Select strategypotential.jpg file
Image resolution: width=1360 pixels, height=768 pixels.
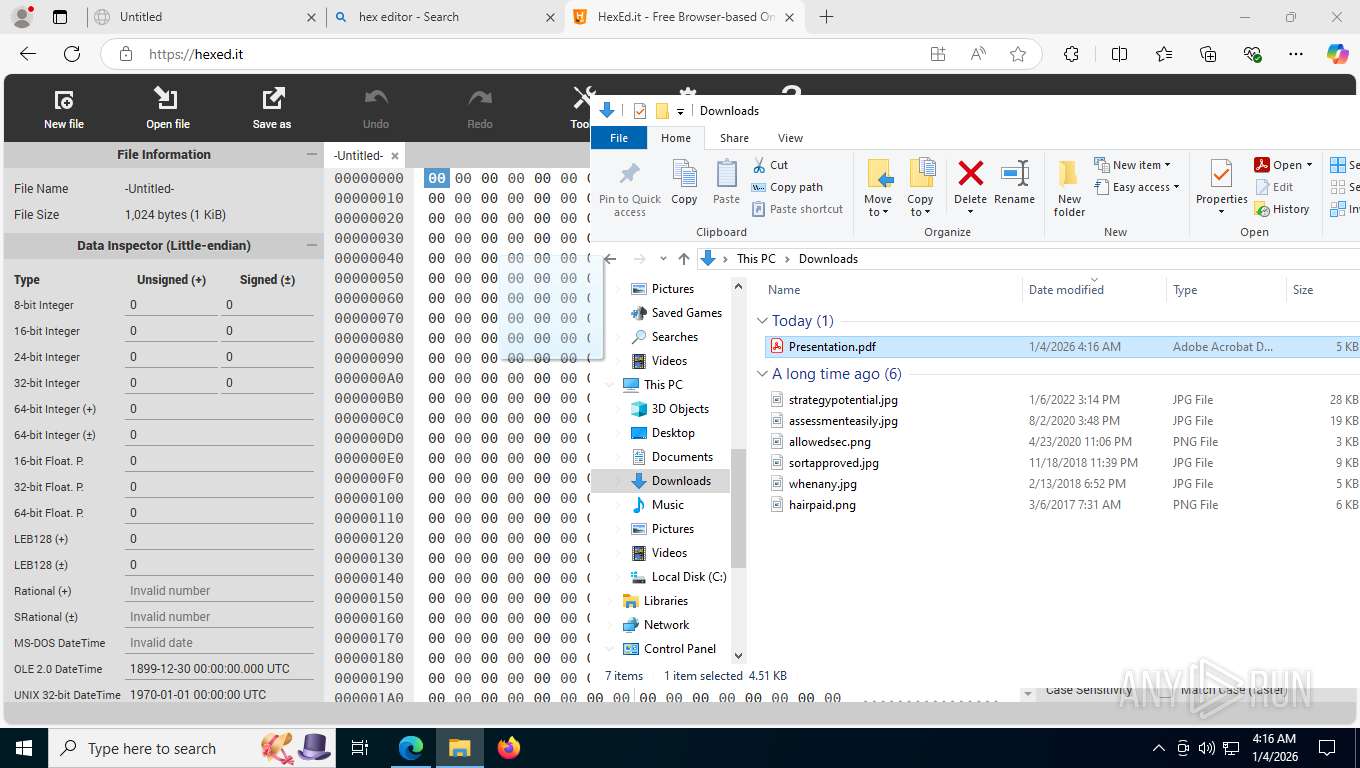coord(843,400)
